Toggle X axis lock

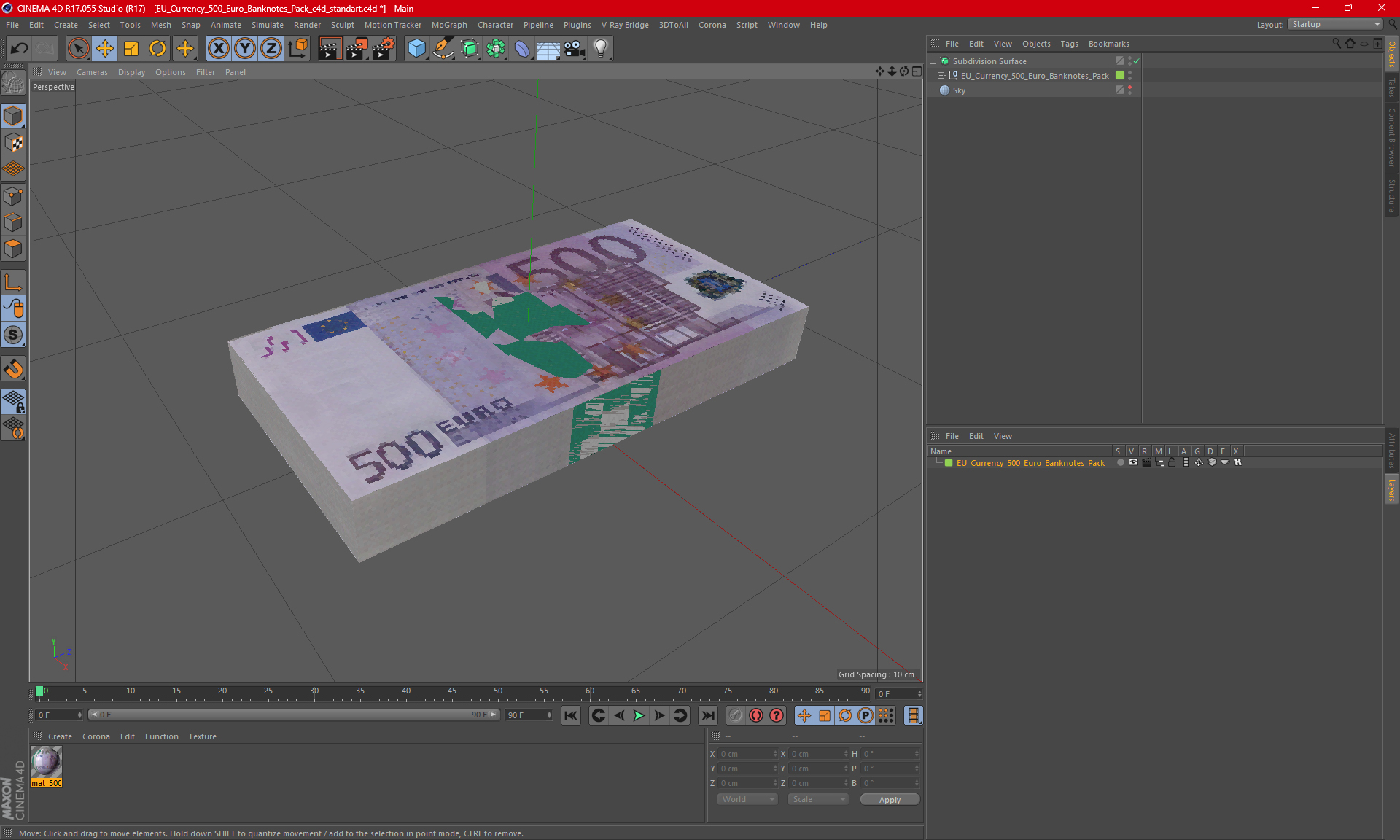tap(218, 48)
